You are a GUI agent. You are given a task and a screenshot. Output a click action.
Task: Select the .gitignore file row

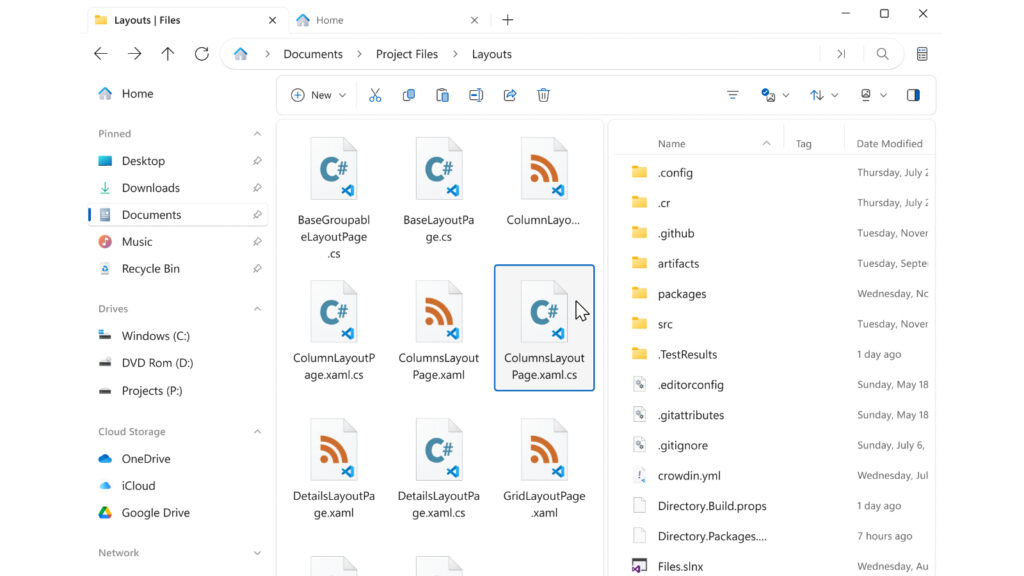click(775, 445)
